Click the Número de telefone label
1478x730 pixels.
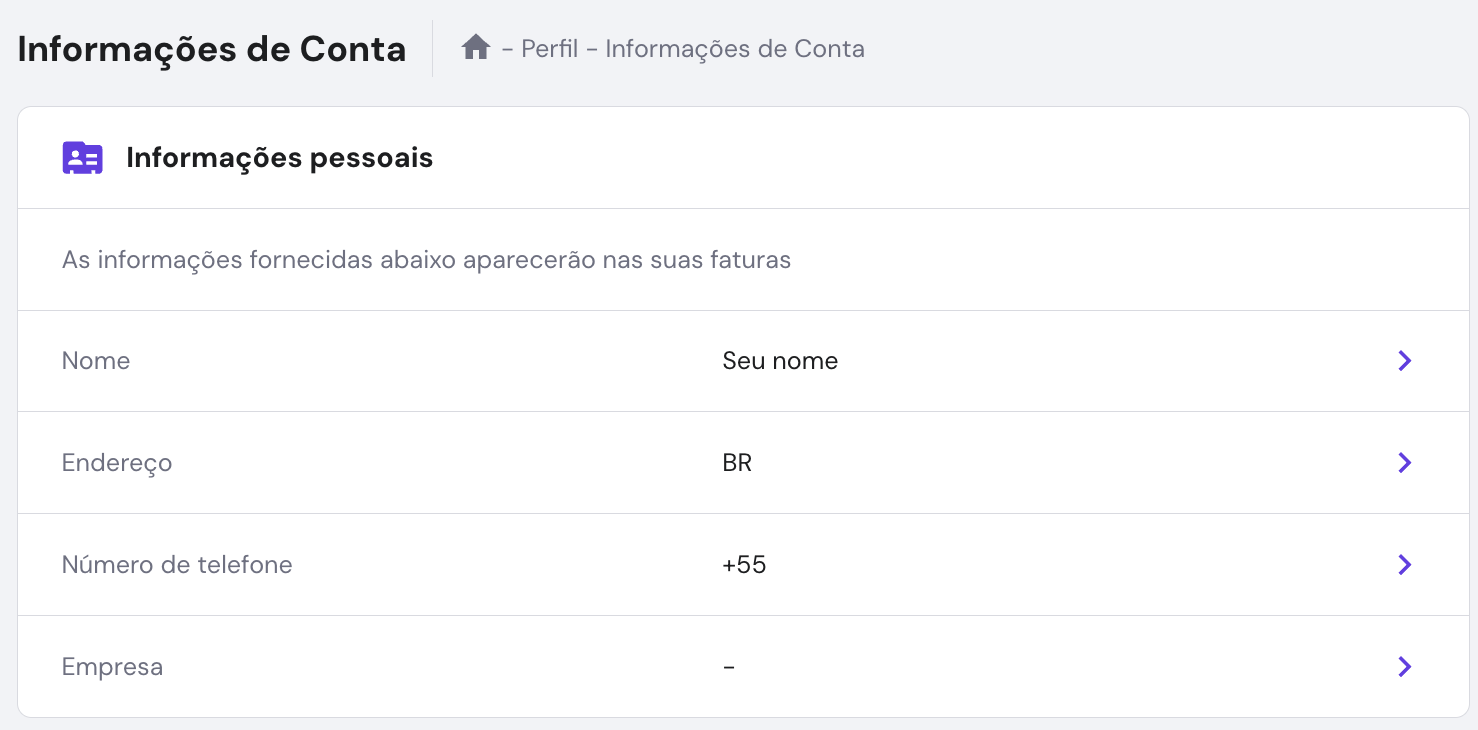pyautogui.click(x=177, y=565)
